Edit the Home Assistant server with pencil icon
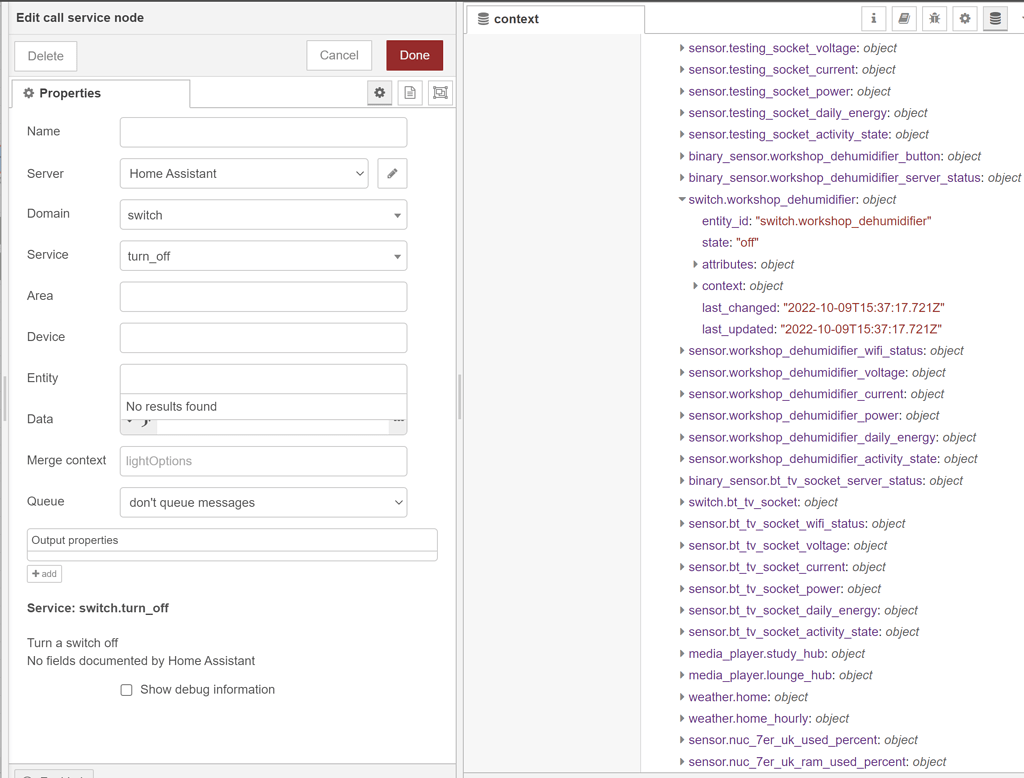 tap(392, 173)
